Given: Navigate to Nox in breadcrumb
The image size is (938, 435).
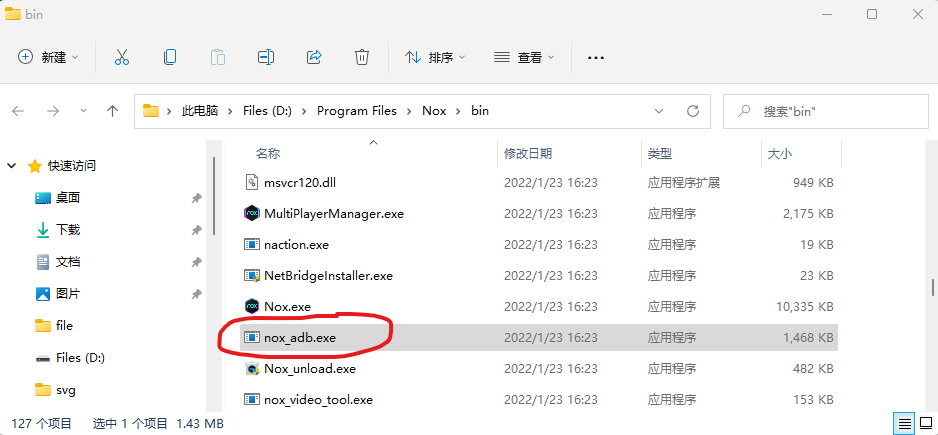Looking at the screenshot, I should click(434, 111).
